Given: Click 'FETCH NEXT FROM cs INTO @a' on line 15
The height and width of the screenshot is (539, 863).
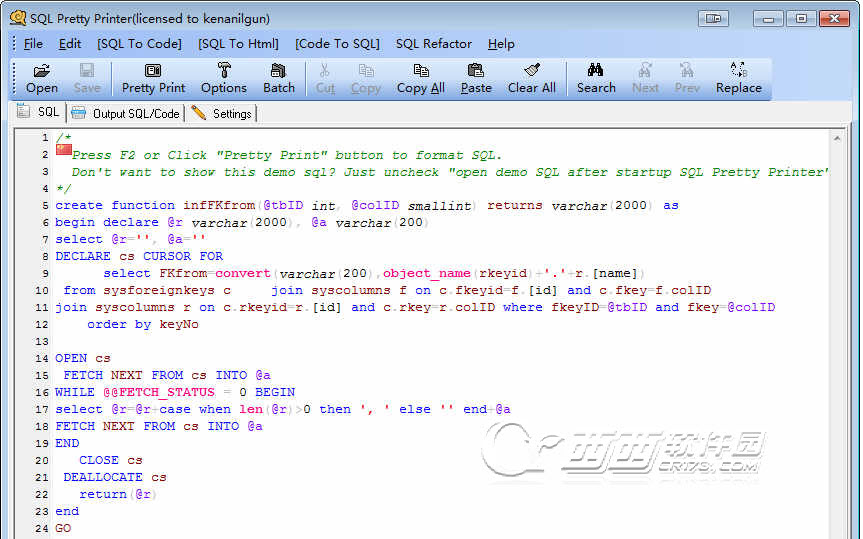Looking at the screenshot, I should click(167, 375).
